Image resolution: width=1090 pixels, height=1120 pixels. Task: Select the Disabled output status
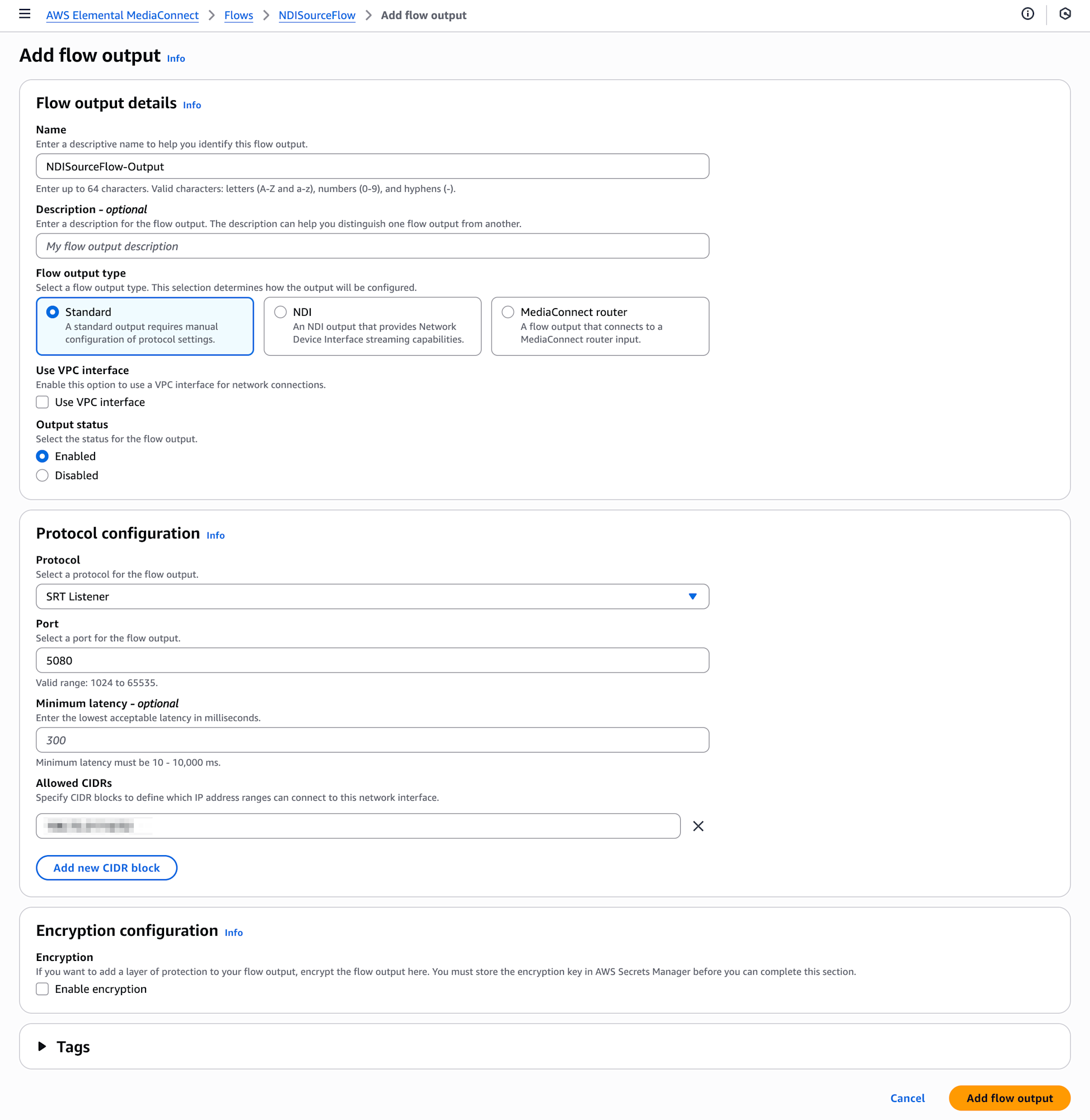pos(43,475)
